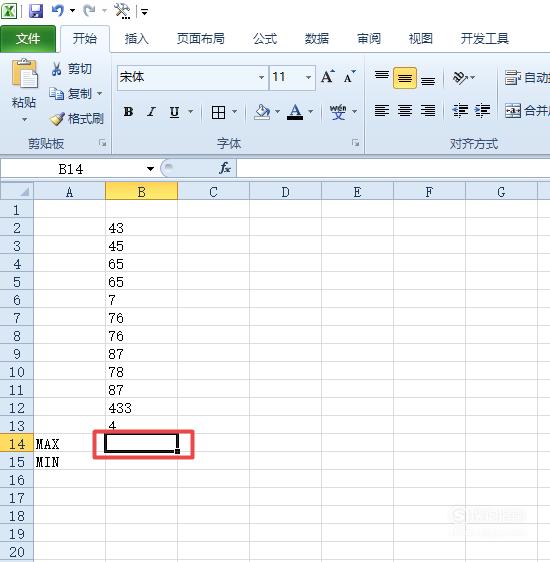The image size is (550, 562).
Task: Toggle underline formatting
Action: [174, 112]
